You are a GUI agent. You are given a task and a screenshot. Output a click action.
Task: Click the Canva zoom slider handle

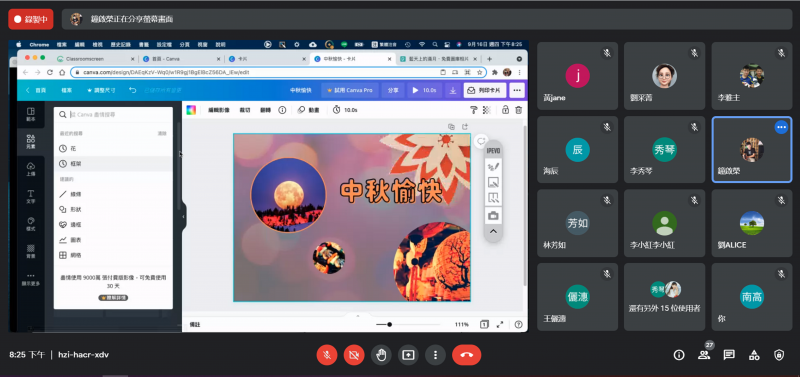click(x=389, y=324)
